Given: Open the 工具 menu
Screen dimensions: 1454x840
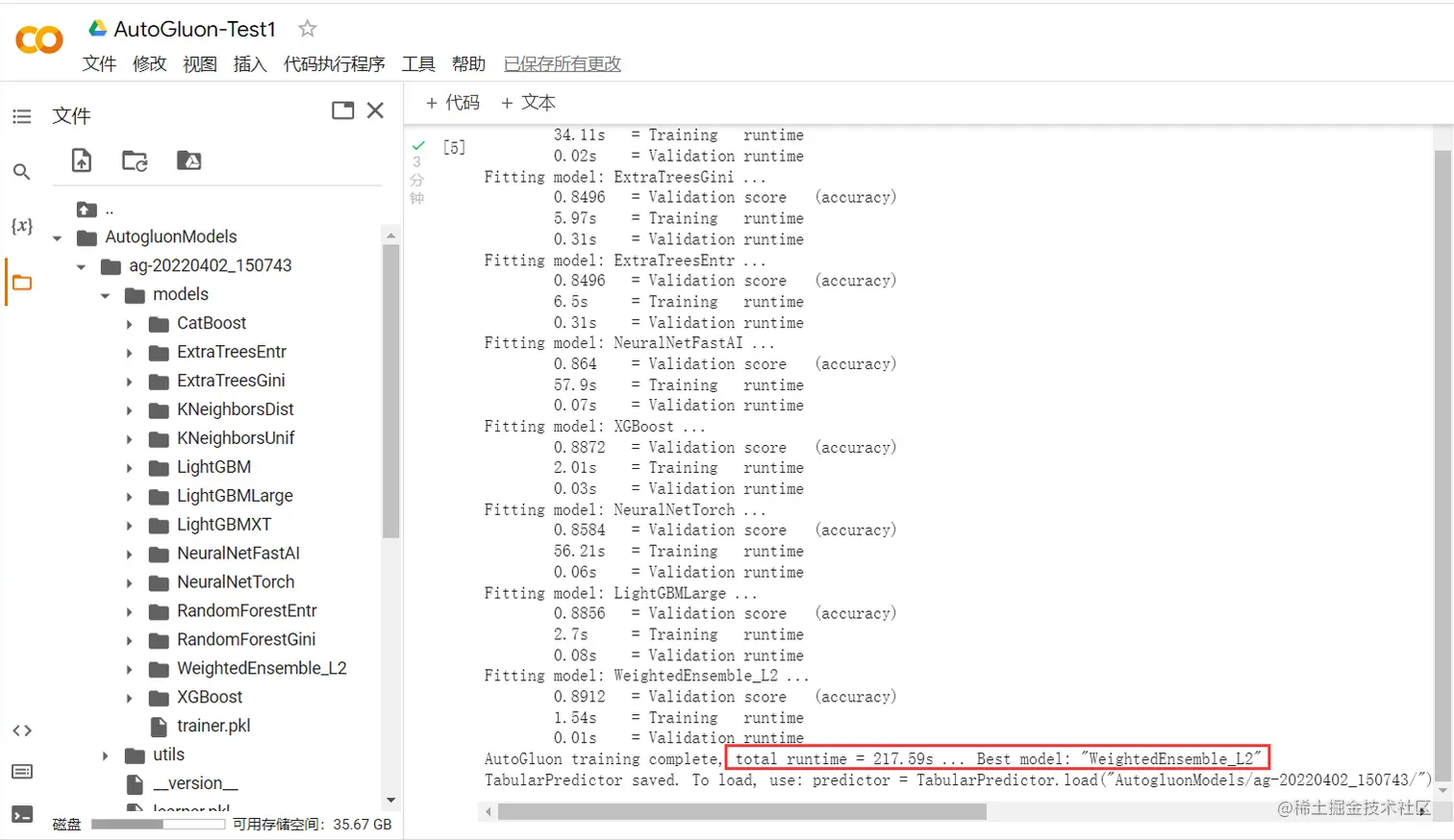Looking at the screenshot, I should pyautogui.click(x=418, y=63).
